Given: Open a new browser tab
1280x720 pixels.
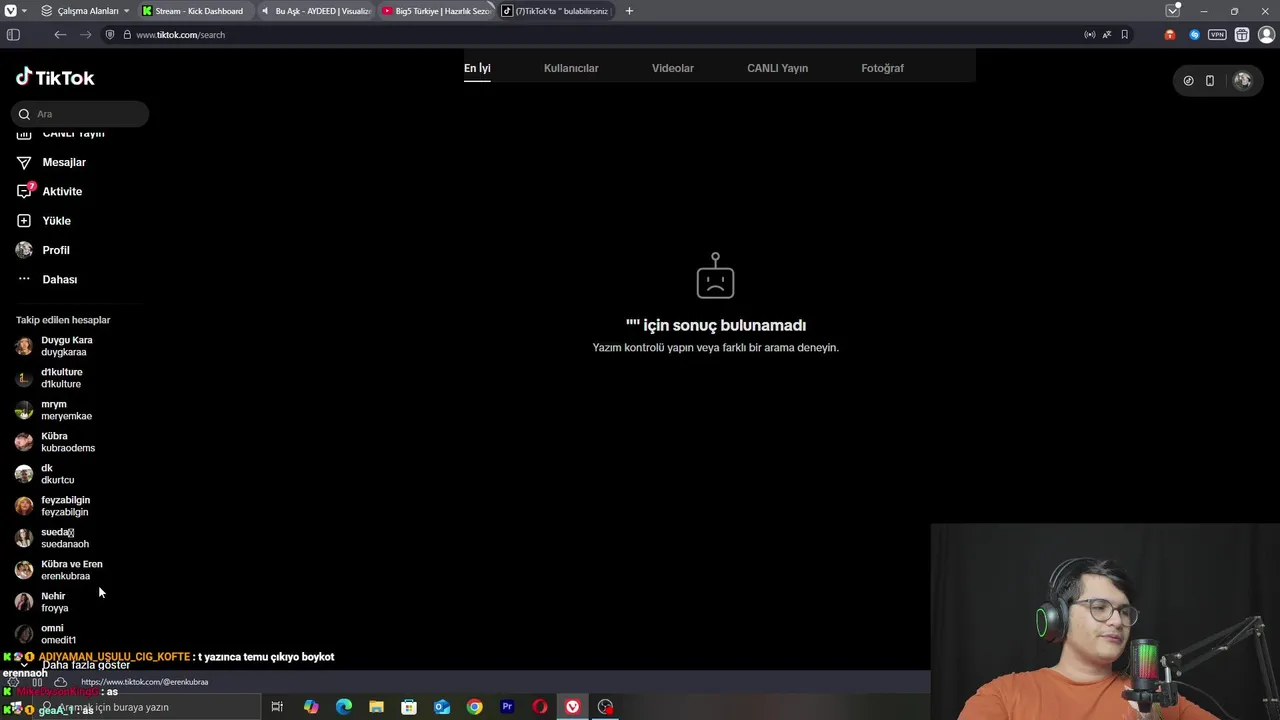Looking at the screenshot, I should point(629,11).
